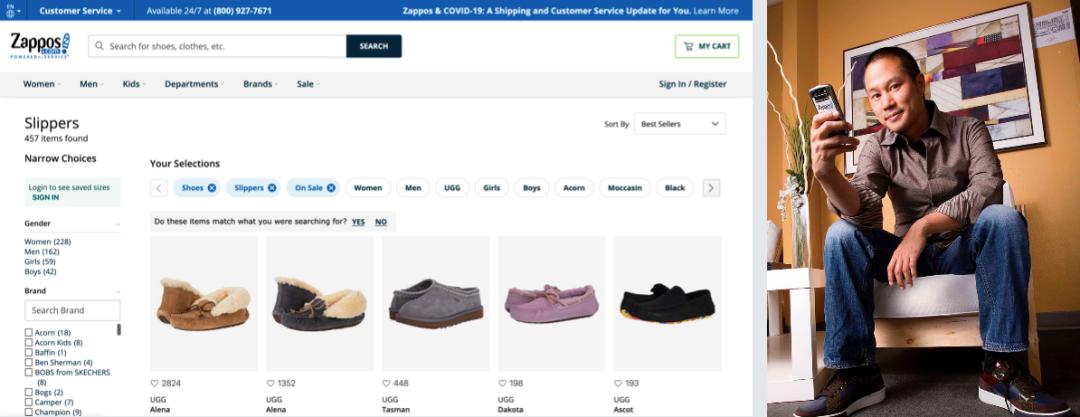Open the Customer Service dropdown
Image resolution: width=1080 pixels, height=417 pixels.
(x=80, y=11)
